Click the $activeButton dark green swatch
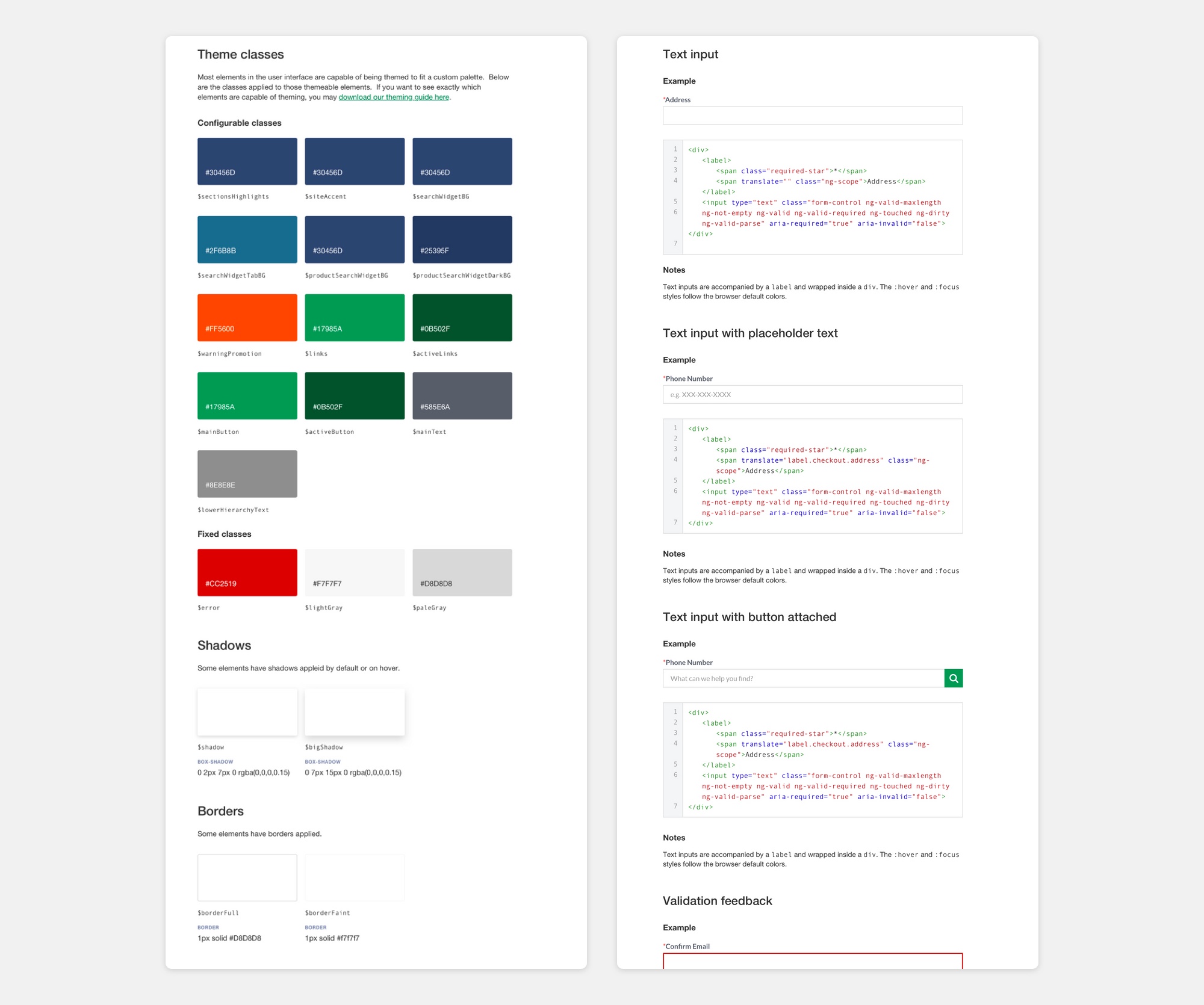1204x1005 pixels. point(355,395)
